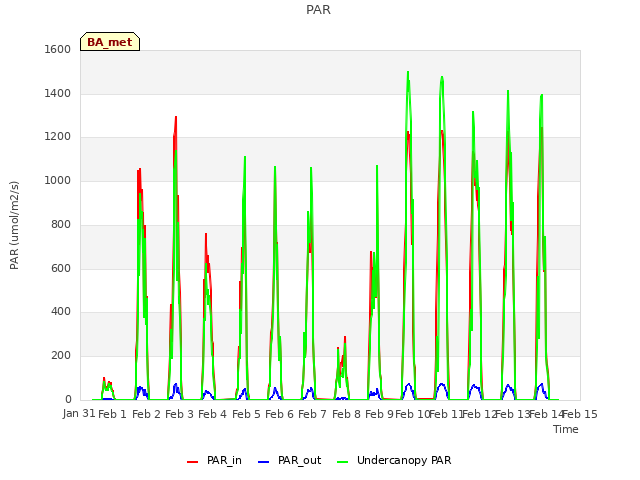Click the 1600 y-axis tick value
640x480 pixels.
point(58,49)
